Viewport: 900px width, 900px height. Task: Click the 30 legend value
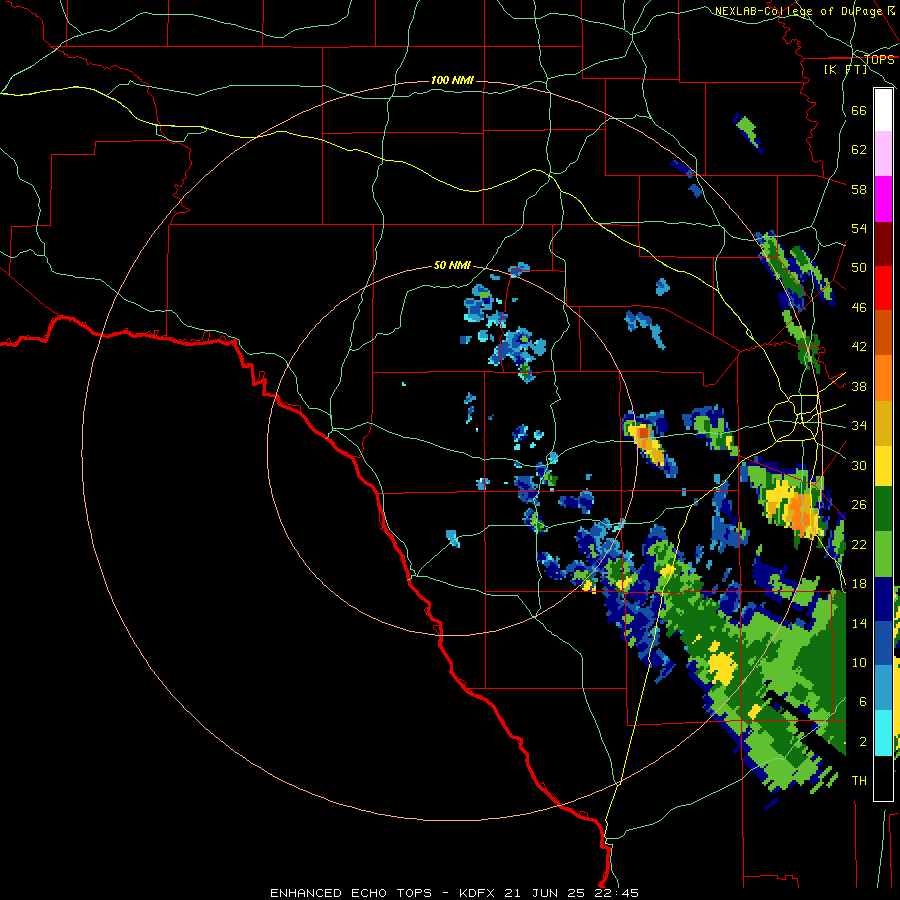pyautogui.click(x=859, y=465)
